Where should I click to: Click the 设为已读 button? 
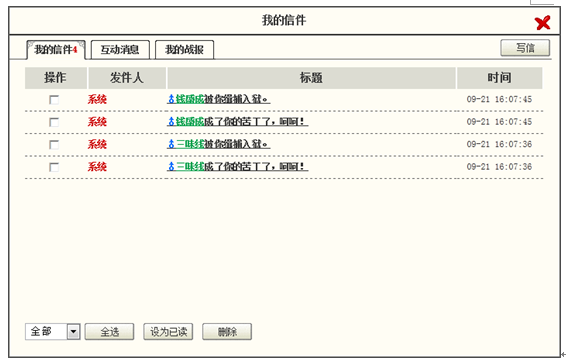tap(168, 331)
